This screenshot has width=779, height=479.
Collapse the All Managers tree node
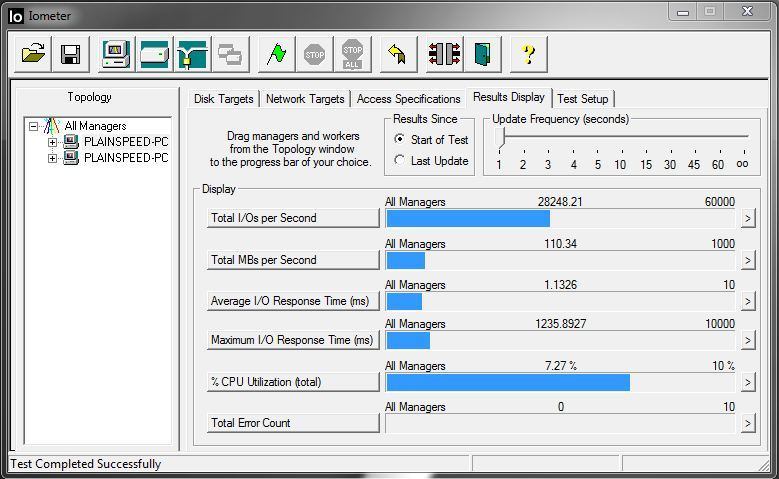click(33, 126)
